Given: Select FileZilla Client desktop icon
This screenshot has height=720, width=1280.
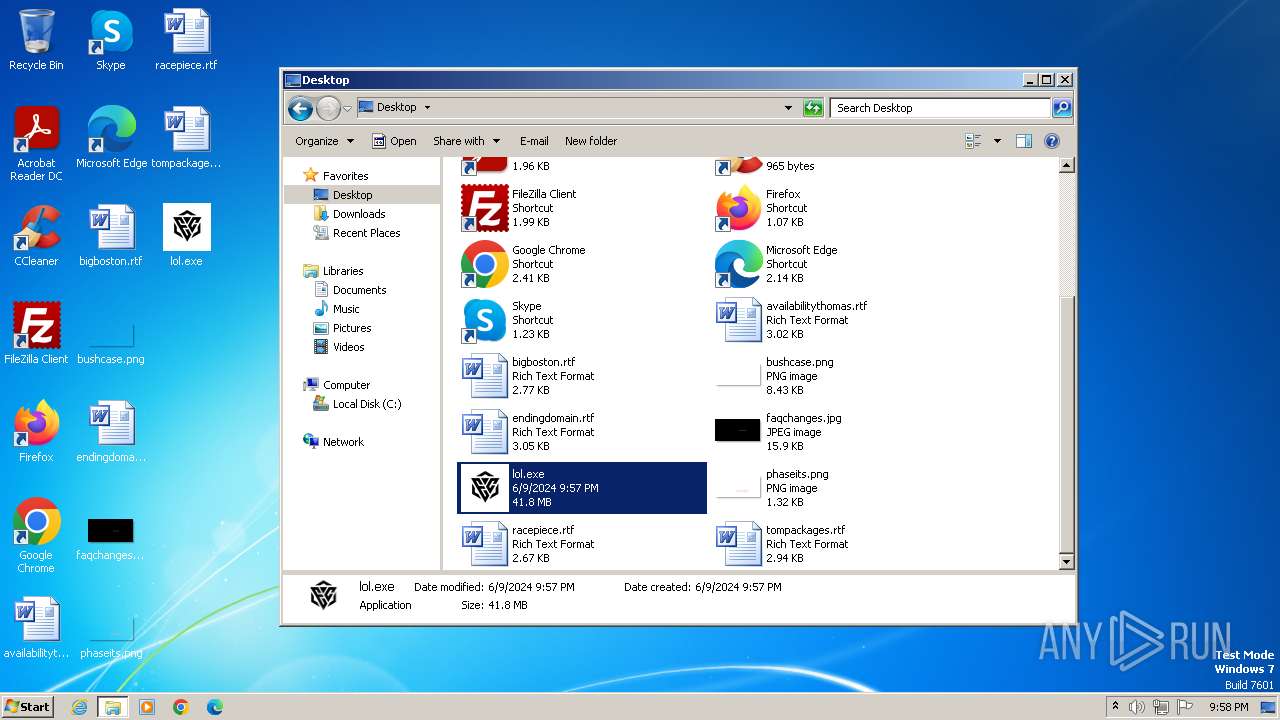Looking at the screenshot, I should (36, 334).
